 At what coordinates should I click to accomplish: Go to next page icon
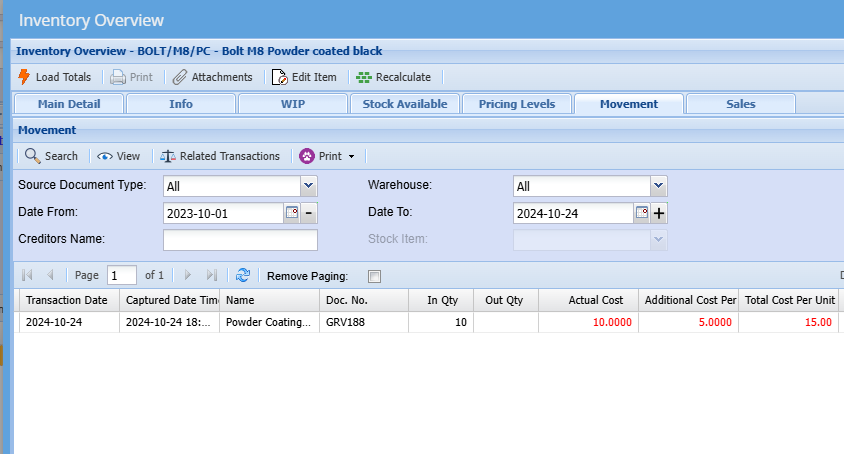(187, 275)
